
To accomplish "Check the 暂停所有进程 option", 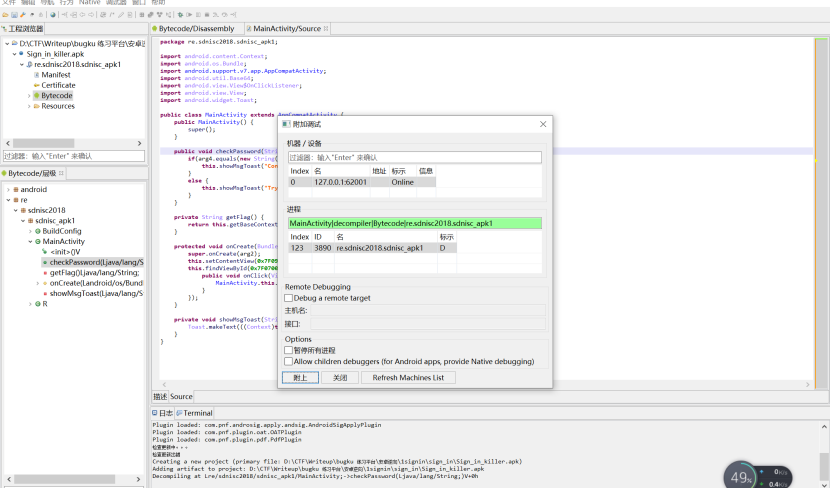I will 289,350.
